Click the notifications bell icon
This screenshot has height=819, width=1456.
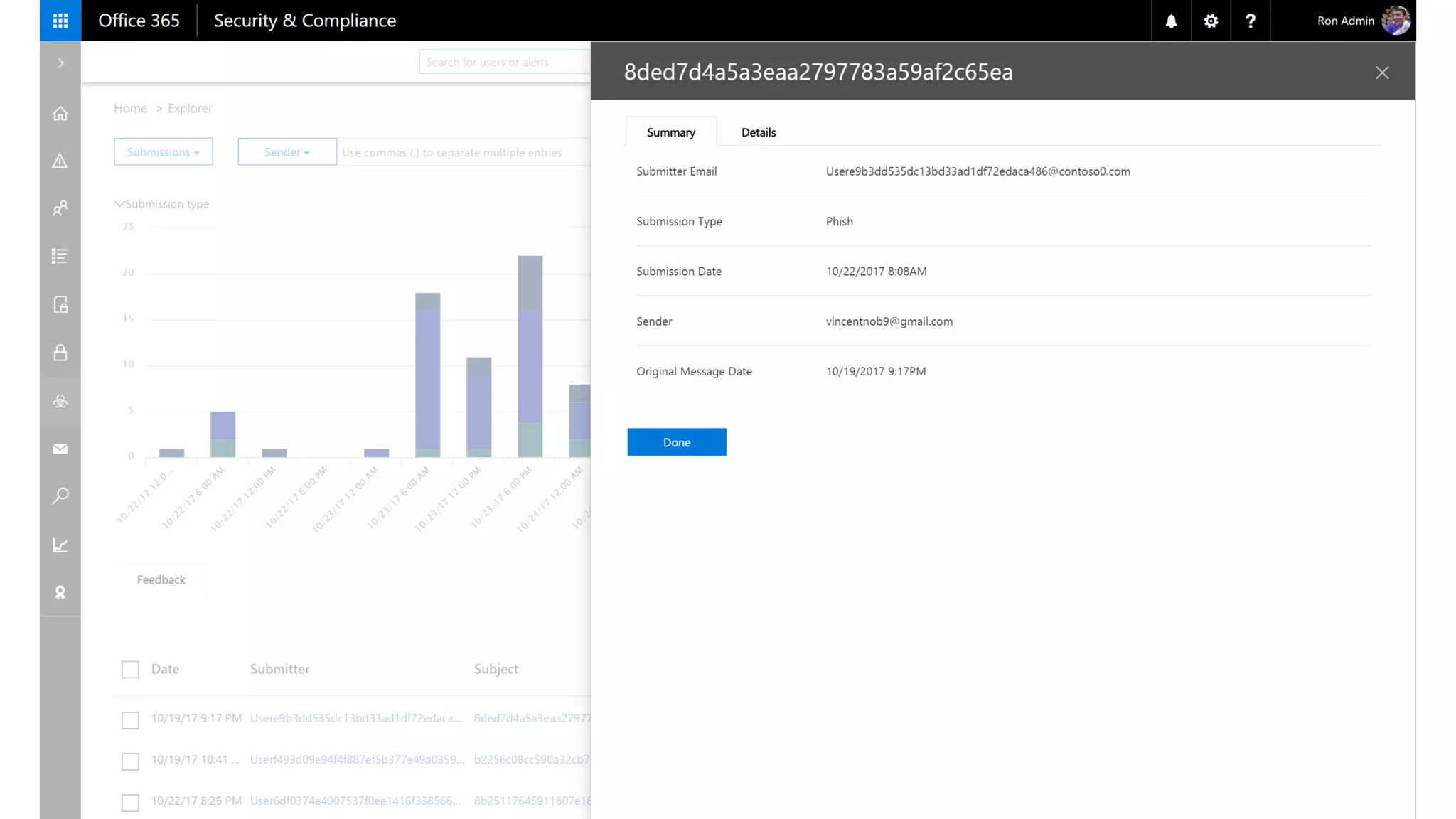coord(1171,21)
